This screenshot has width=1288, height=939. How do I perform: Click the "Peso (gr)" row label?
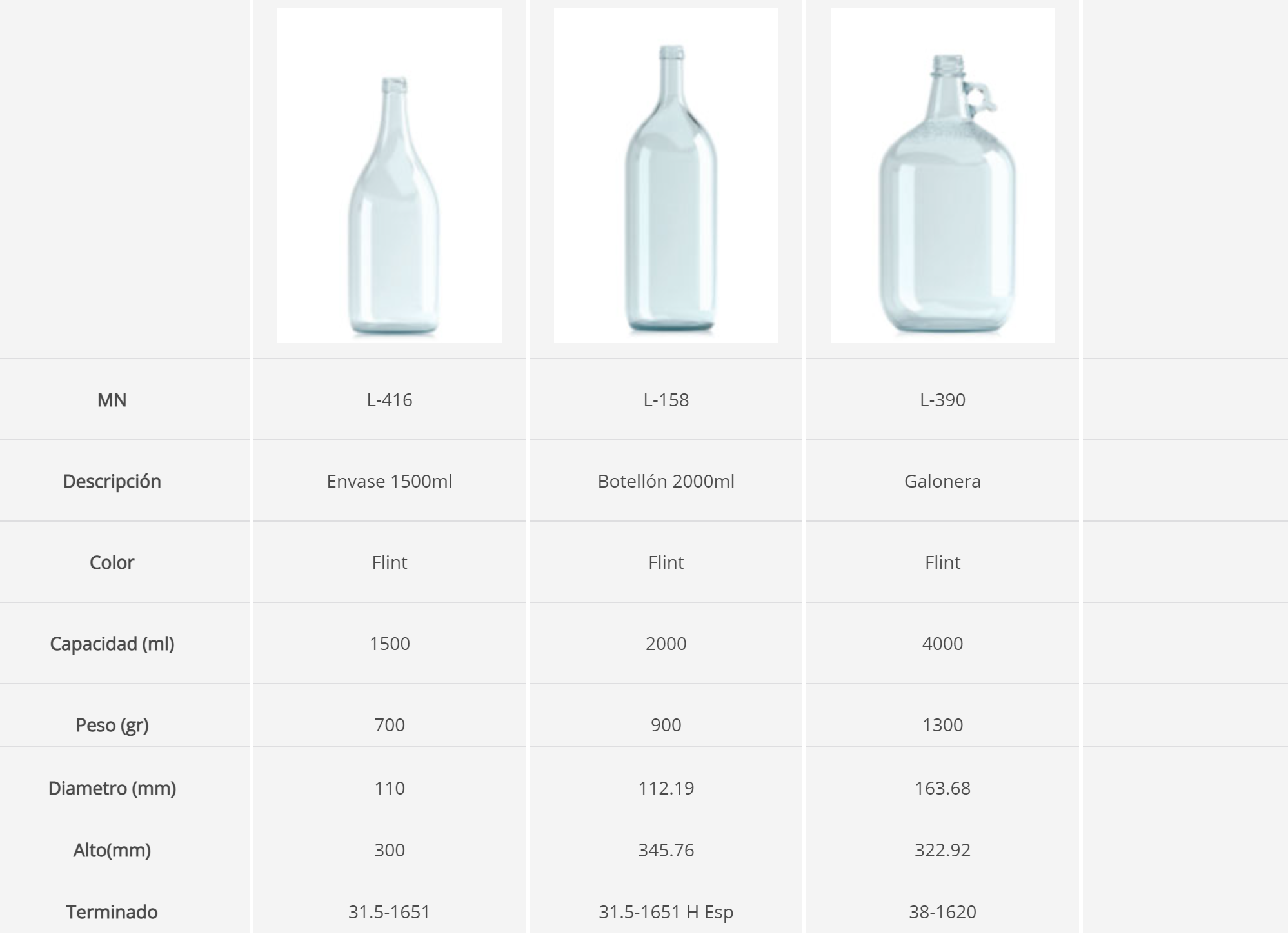[112, 725]
